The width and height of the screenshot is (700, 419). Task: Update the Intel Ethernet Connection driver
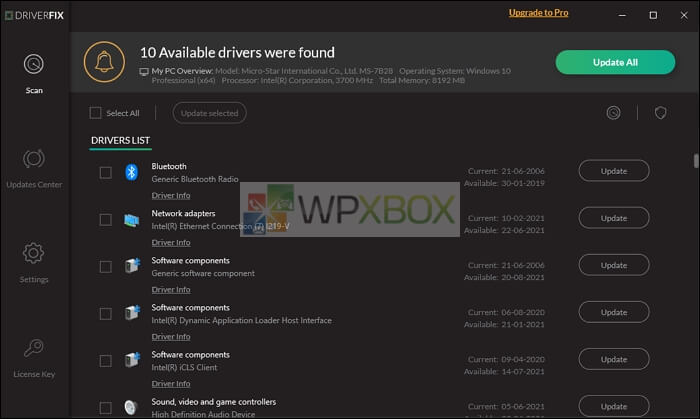click(614, 218)
